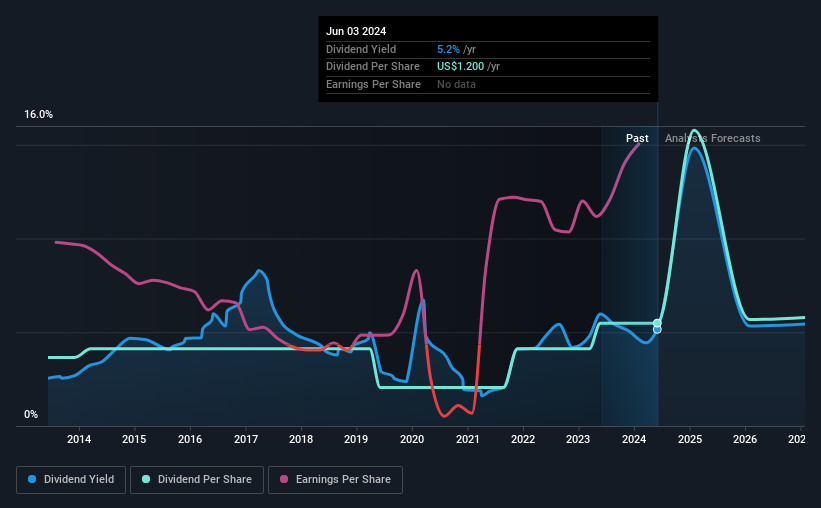Click the 5.2% Dividend Yield tooltip value

448,49
